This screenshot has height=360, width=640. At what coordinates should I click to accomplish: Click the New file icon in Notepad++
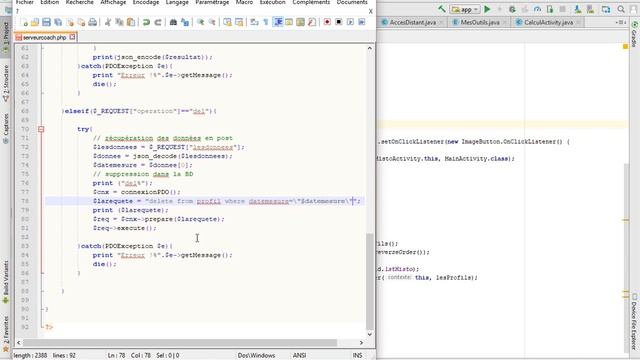point(24,22)
